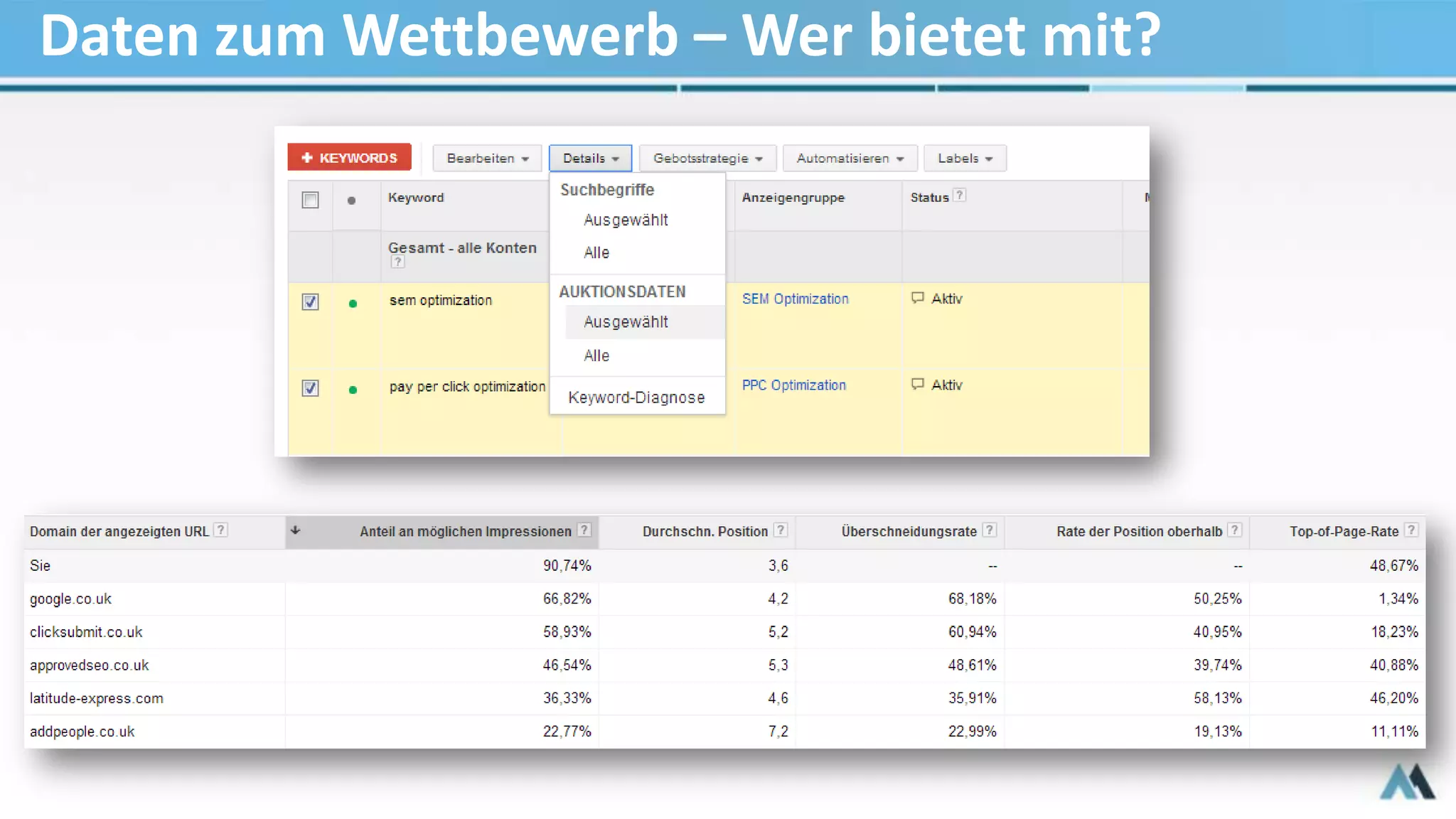This screenshot has height=819, width=1456.
Task: Uncheck the pay per click optimization checkbox
Action: point(310,387)
